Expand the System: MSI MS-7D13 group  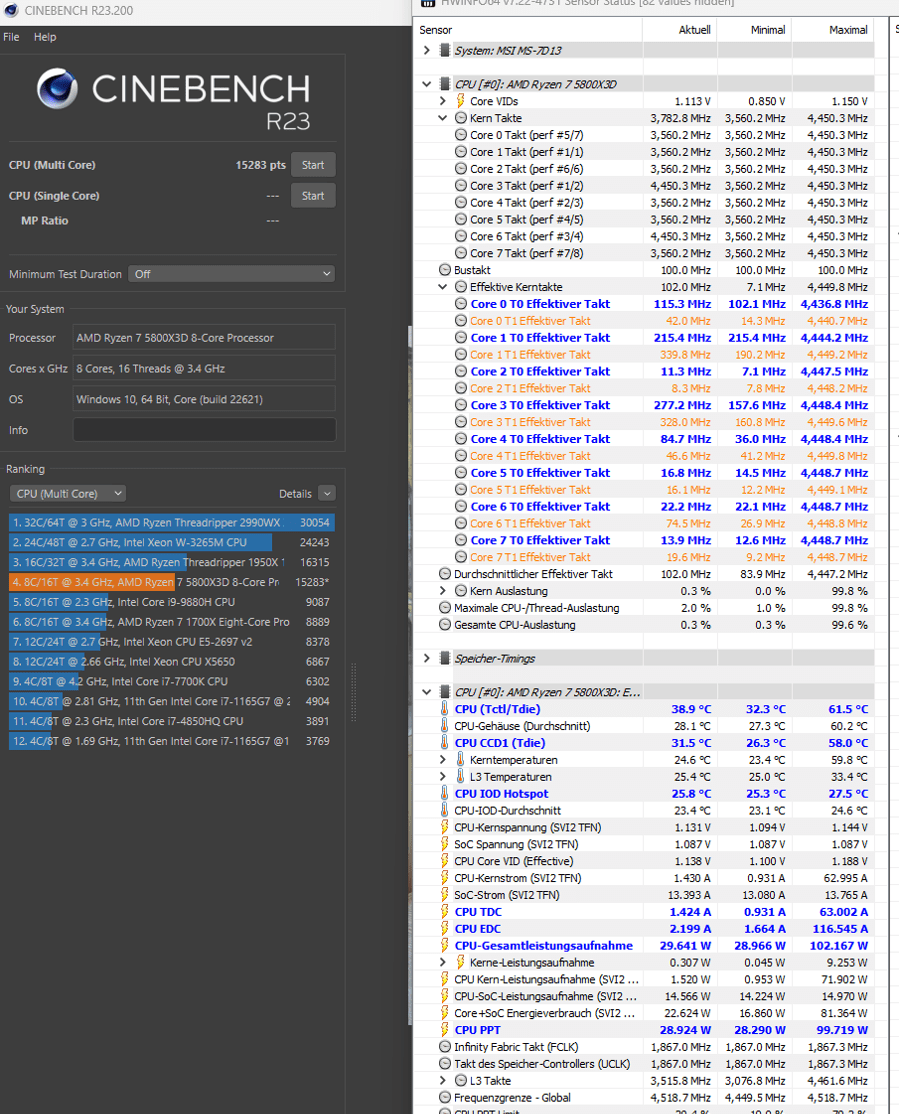(x=426, y=50)
